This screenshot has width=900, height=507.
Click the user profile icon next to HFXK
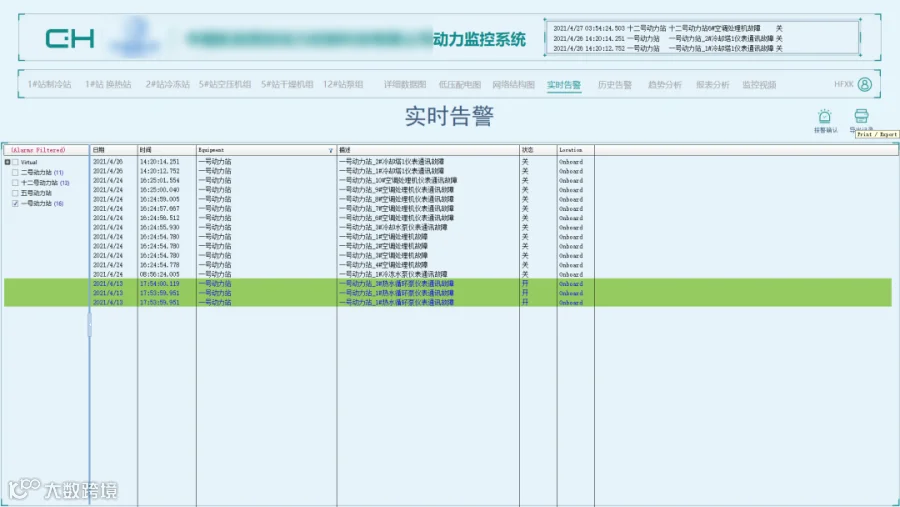(864, 84)
